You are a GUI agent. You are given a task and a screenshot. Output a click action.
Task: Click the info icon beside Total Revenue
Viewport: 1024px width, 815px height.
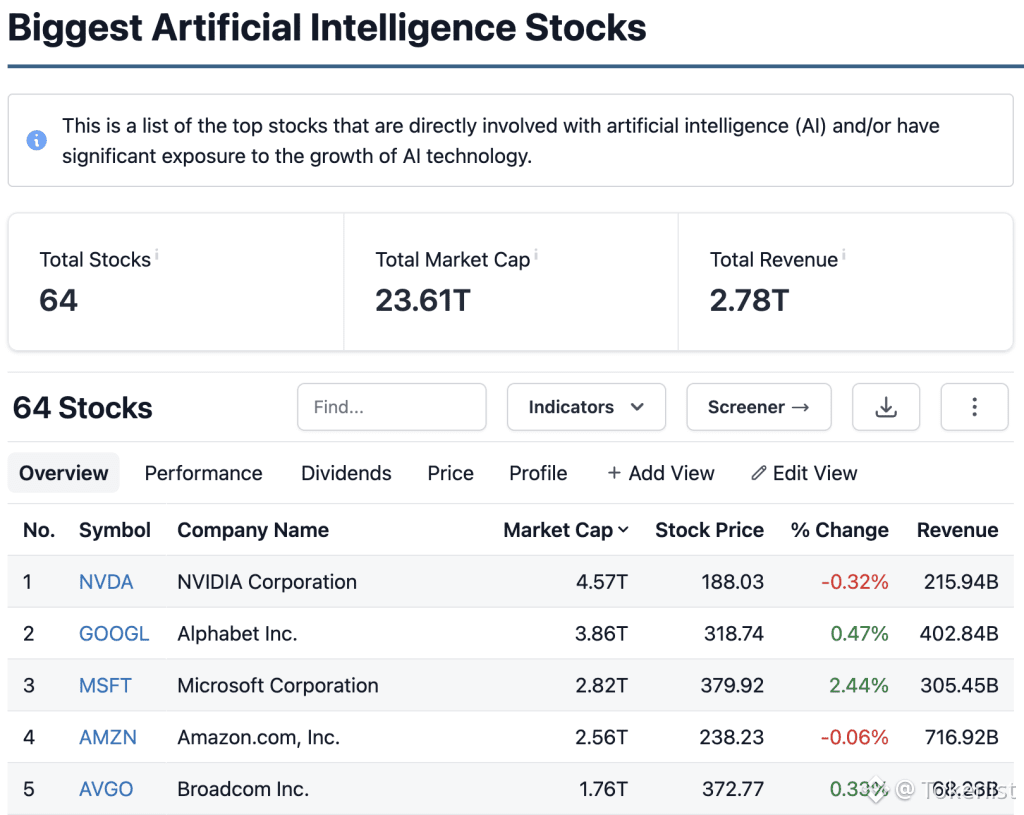[844, 256]
